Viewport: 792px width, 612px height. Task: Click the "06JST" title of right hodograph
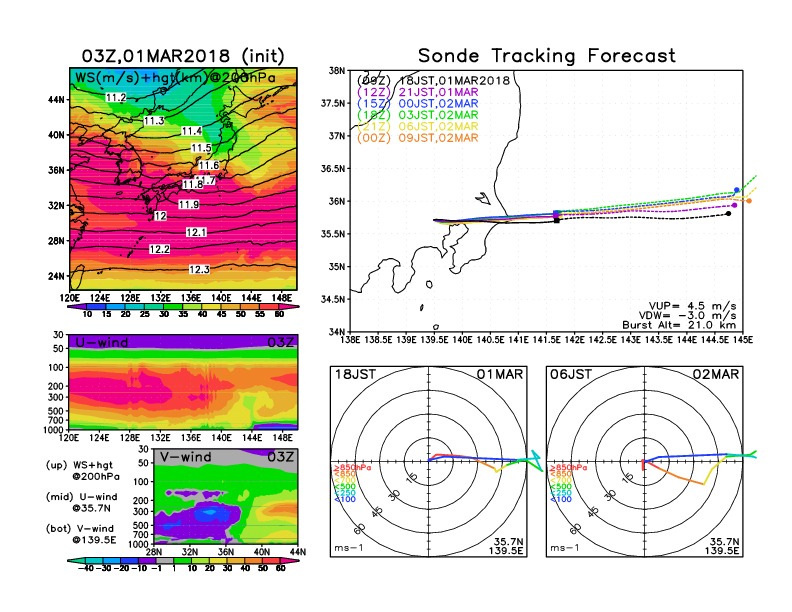[x=571, y=374]
